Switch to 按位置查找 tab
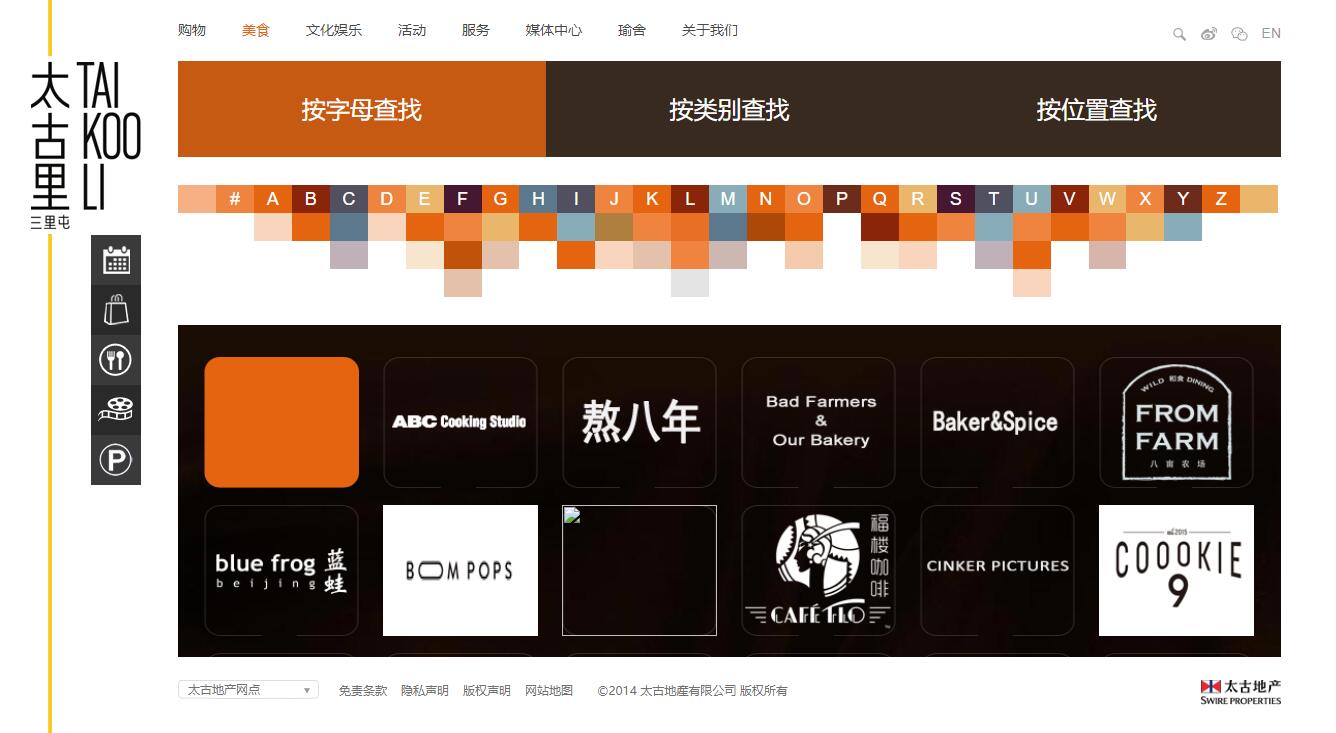The width and height of the screenshot is (1336, 733). point(1096,109)
